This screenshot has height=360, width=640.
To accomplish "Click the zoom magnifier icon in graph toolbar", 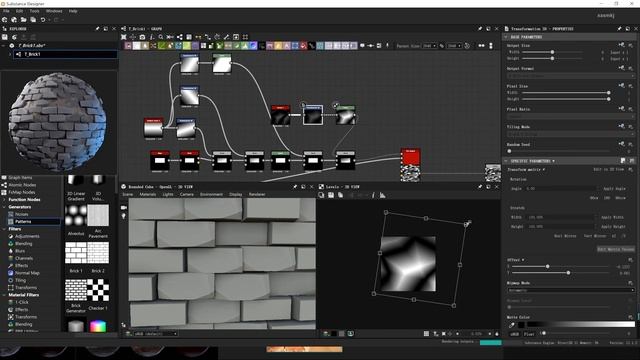I will coord(161,37).
